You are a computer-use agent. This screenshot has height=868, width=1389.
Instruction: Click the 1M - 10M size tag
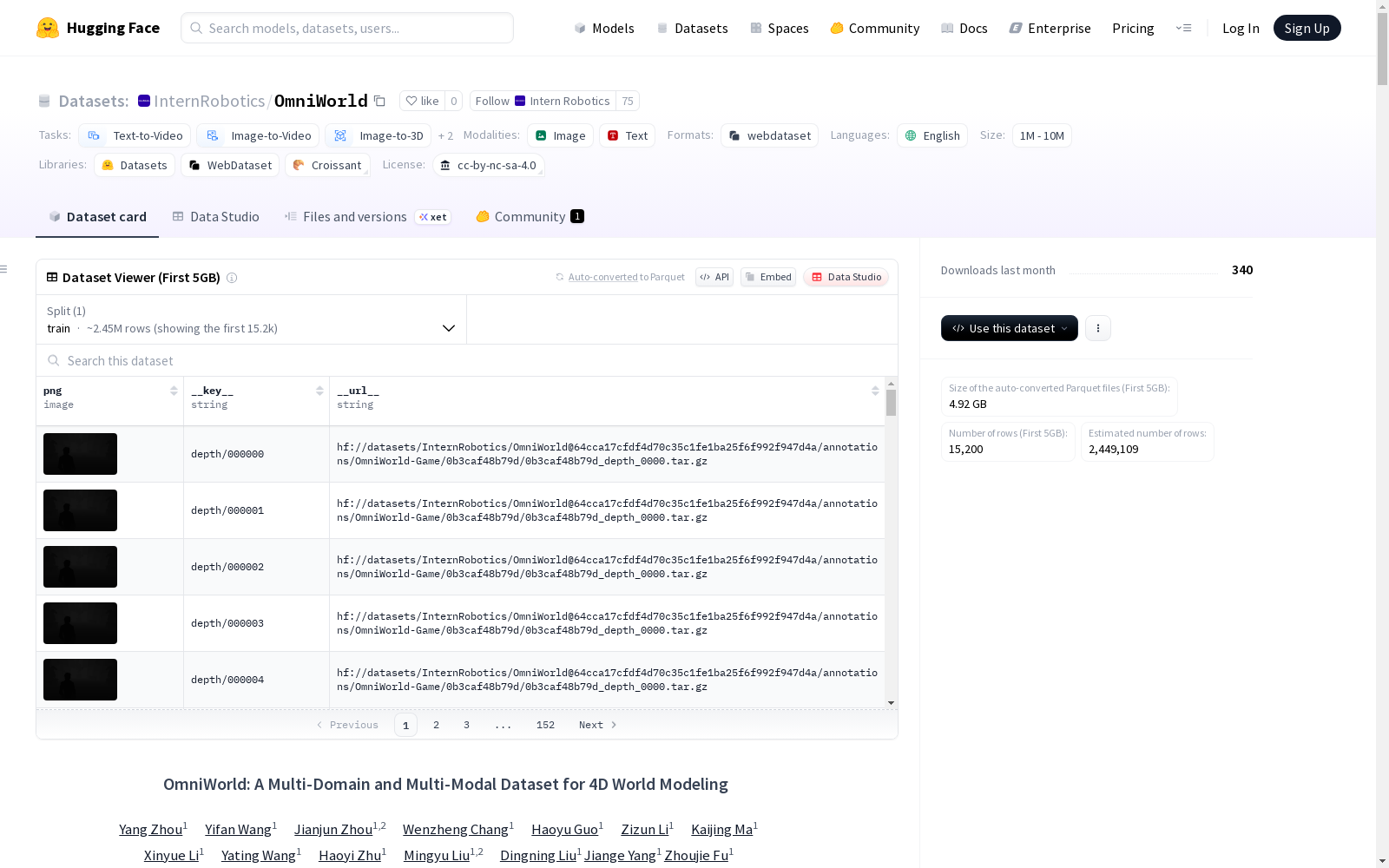[x=1042, y=135]
